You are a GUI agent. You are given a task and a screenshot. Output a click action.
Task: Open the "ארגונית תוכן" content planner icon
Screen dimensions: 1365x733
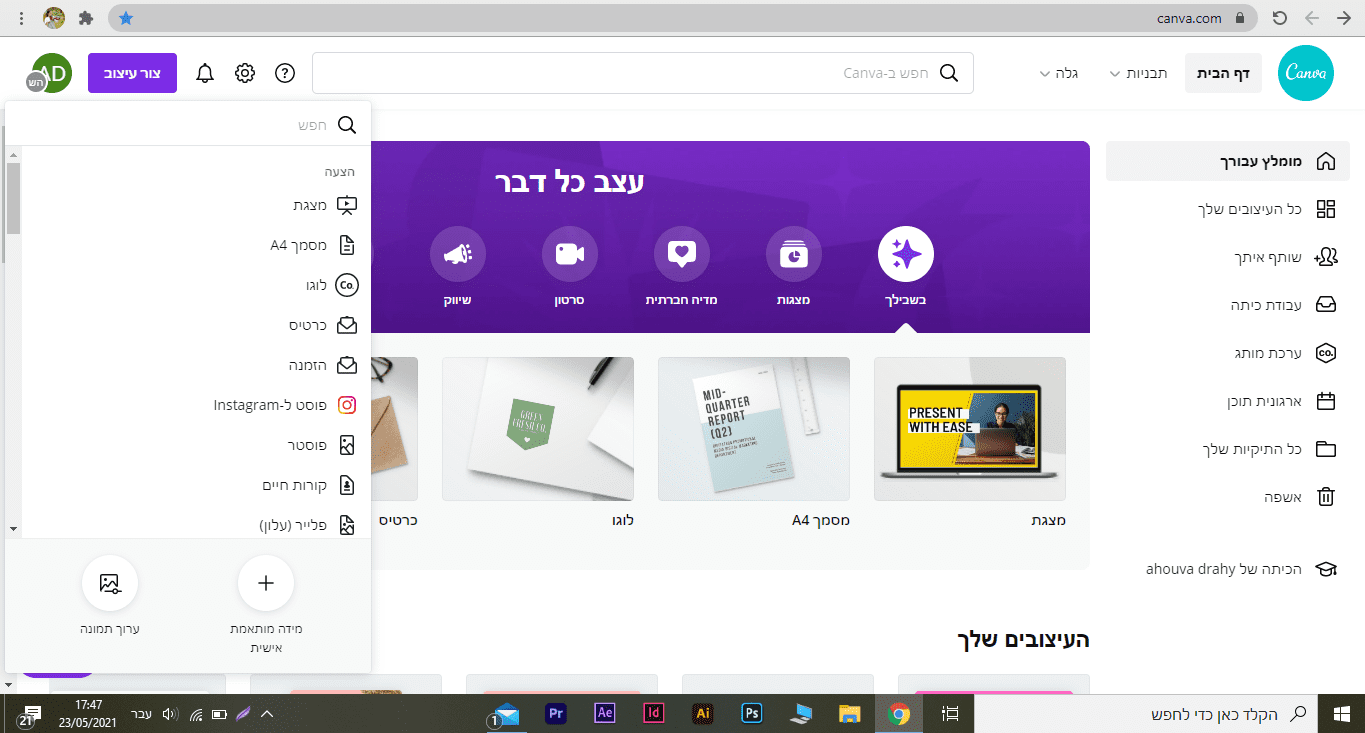pos(1326,401)
